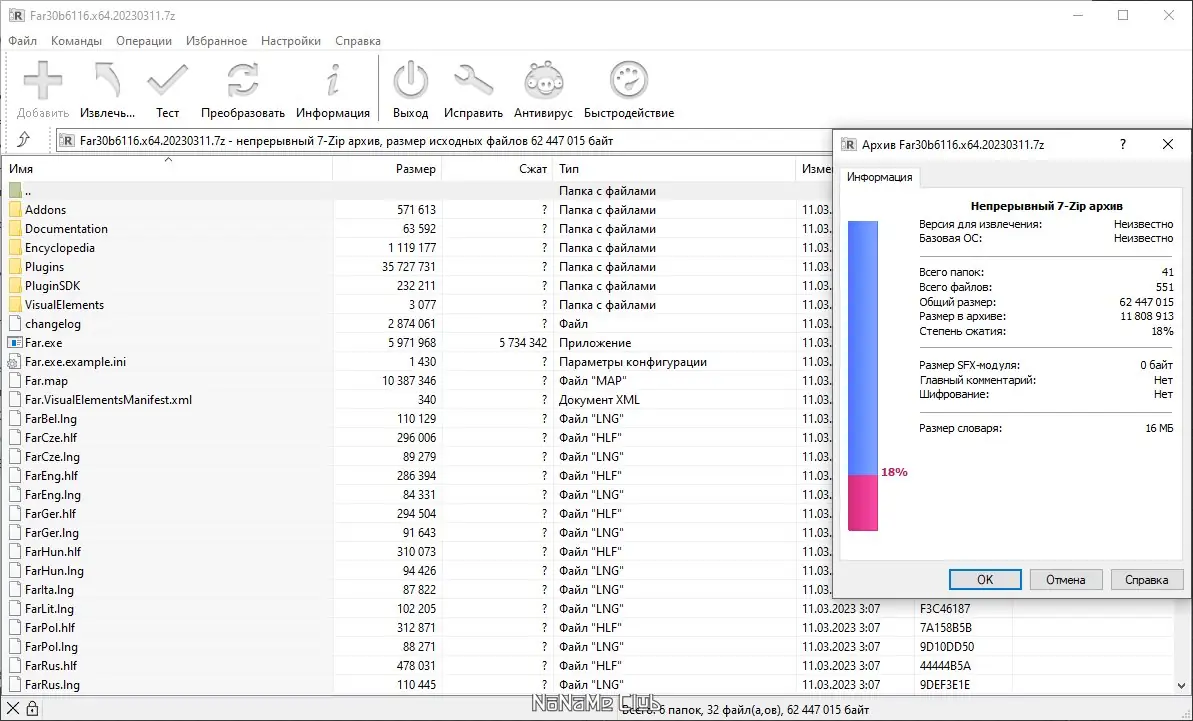This screenshot has height=721, width=1193.
Task: Open the Настройки menu
Action: [290, 41]
